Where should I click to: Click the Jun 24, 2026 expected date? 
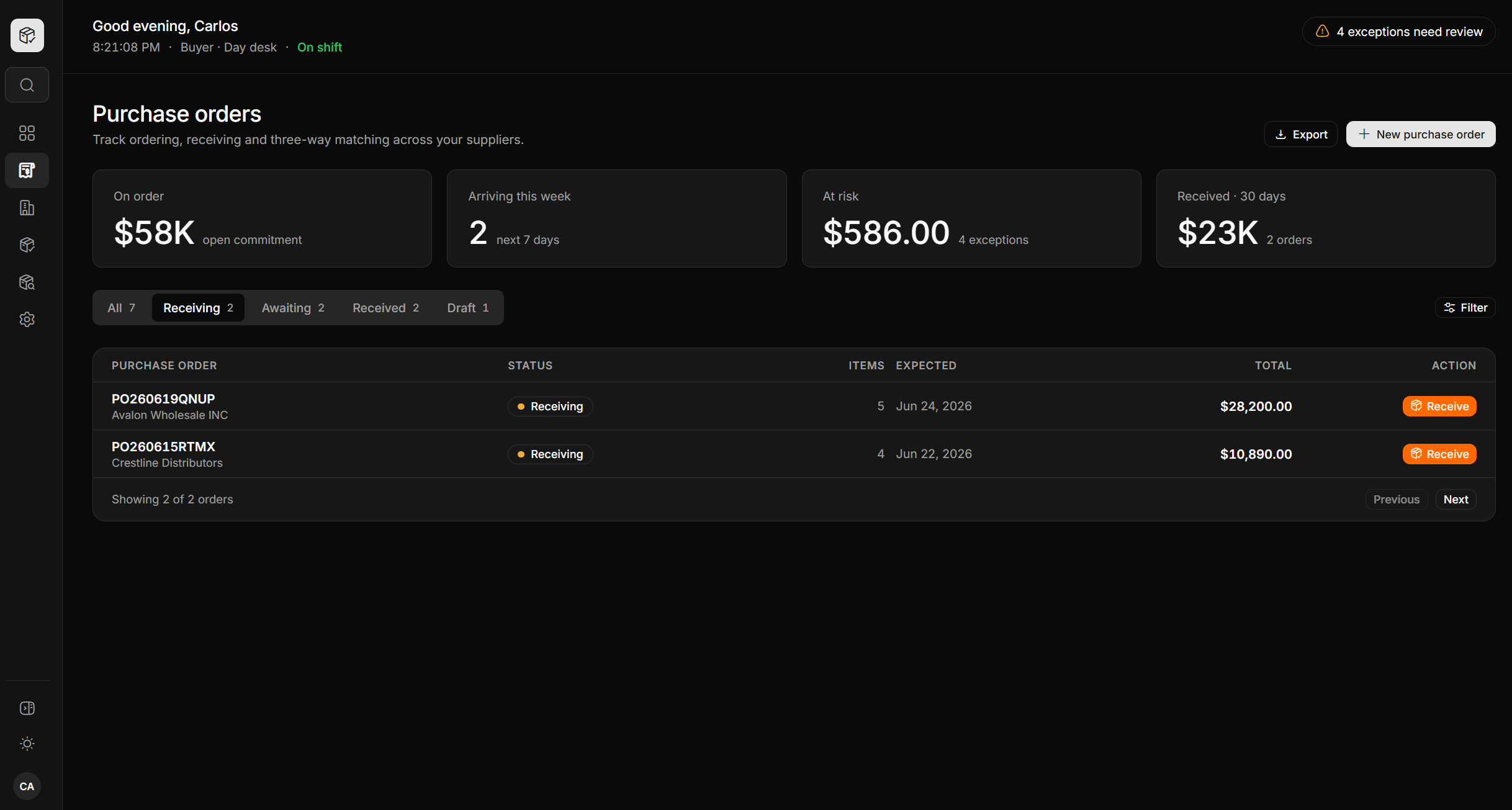point(934,406)
